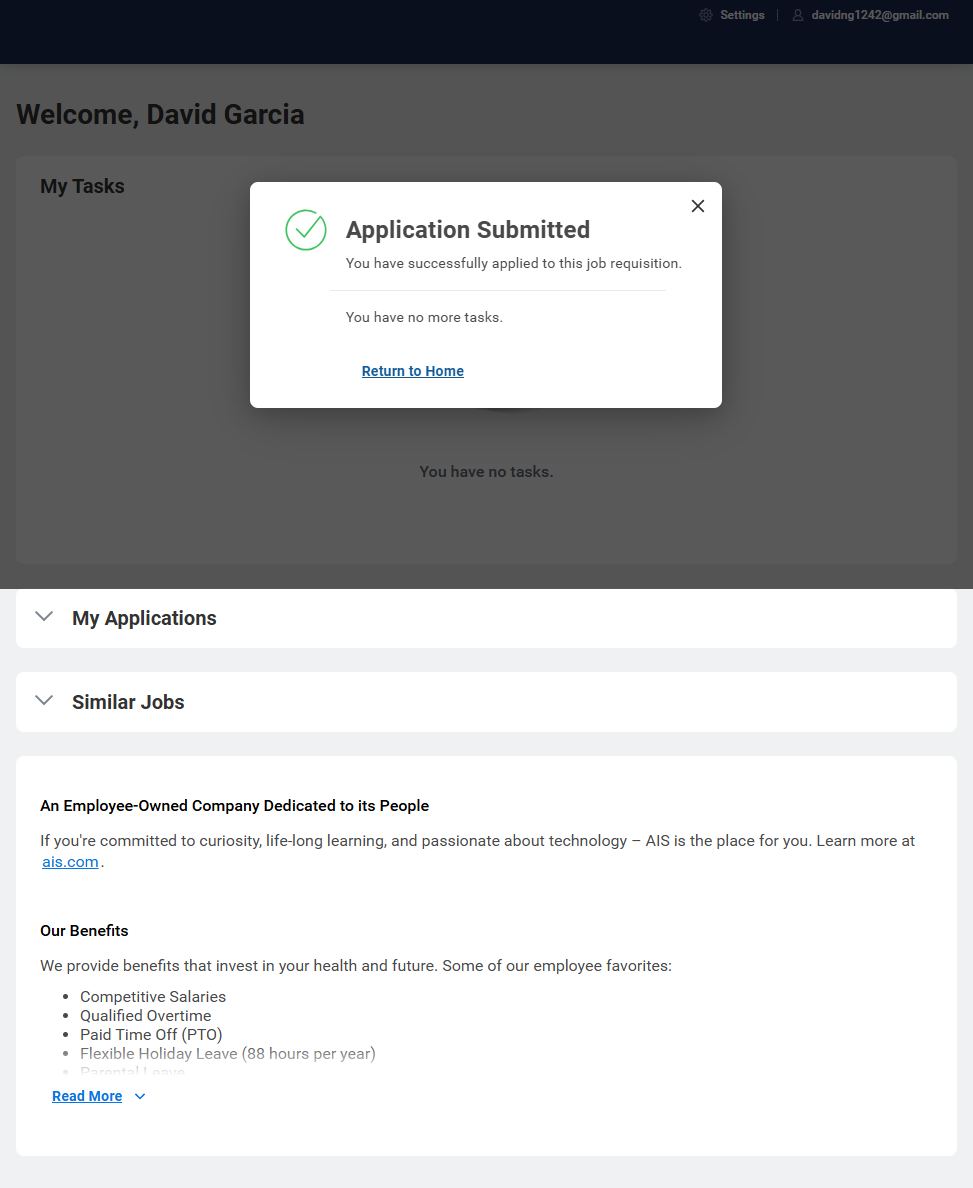Viewport: 973px width, 1188px height.
Task: Click the green success checkmark icon
Action: (306, 230)
